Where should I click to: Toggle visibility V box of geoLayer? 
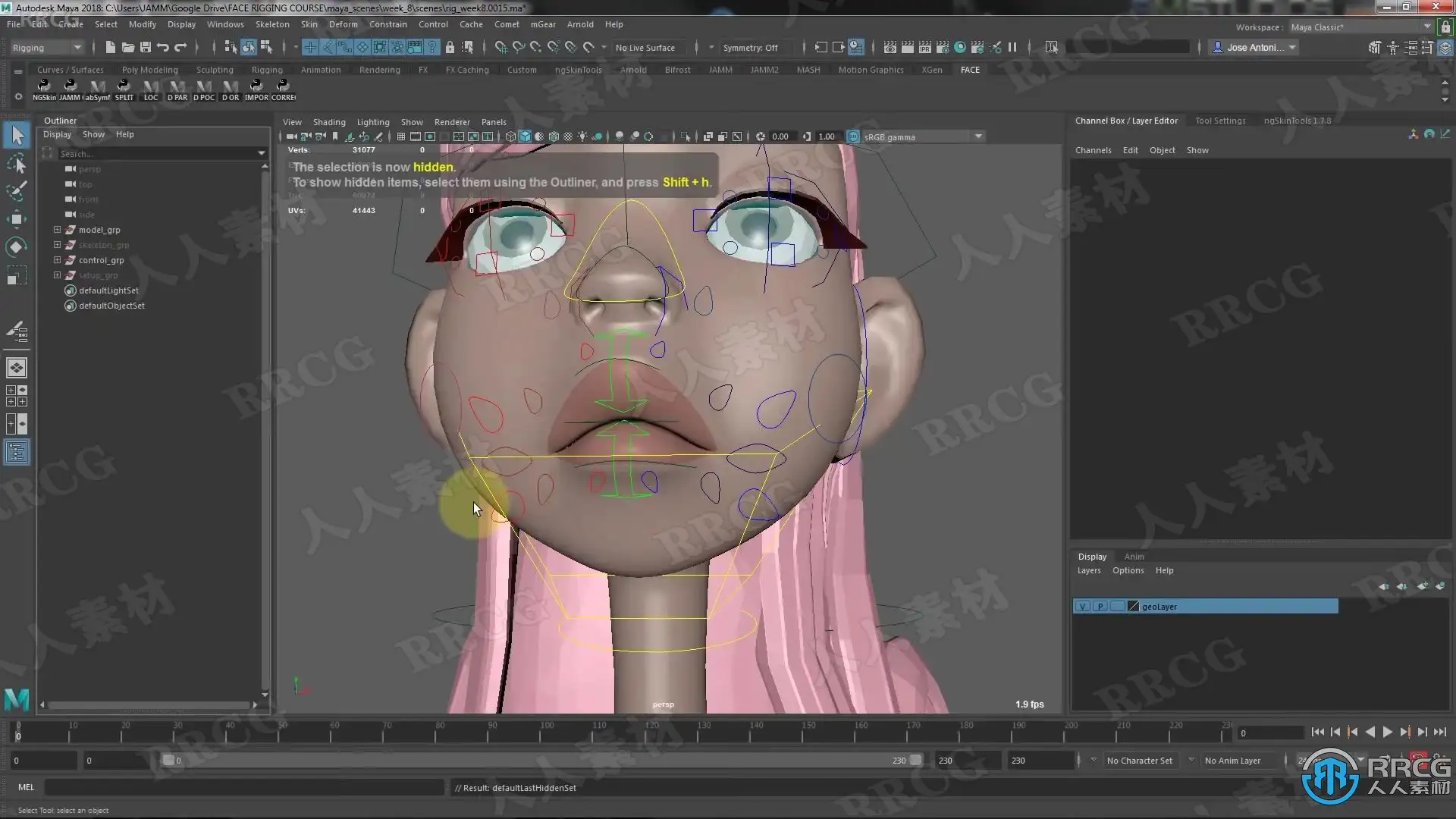click(1083, 607)
